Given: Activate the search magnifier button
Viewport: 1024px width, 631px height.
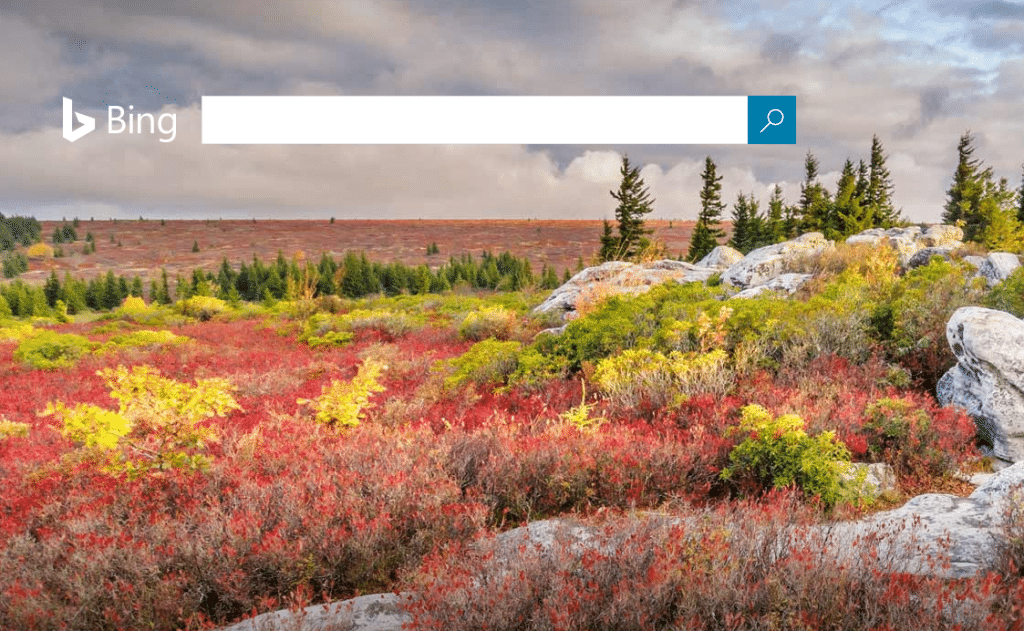Looking at the screenshot, I should click(x=771, y=120).
